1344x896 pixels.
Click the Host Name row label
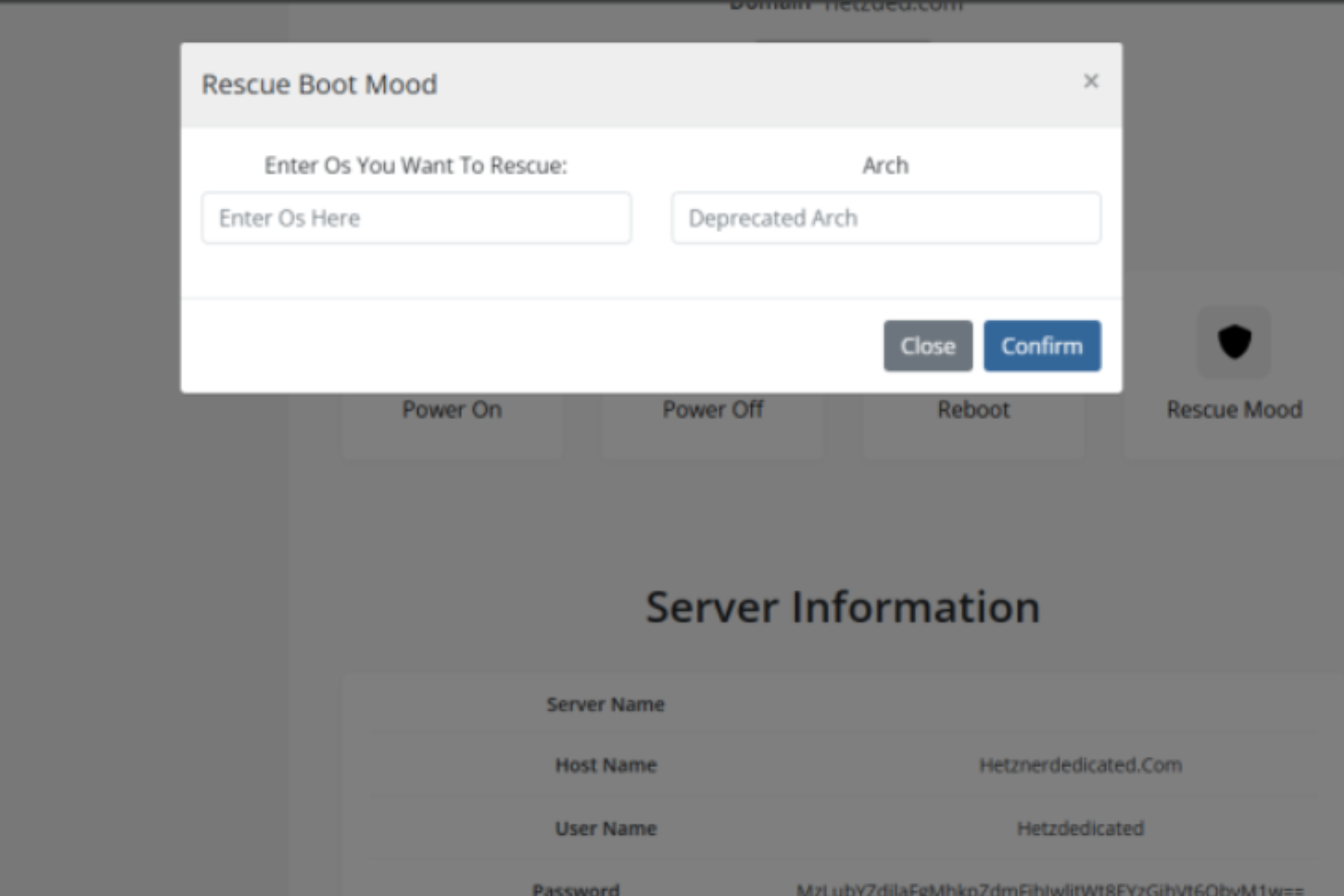(x=605, y=765)
